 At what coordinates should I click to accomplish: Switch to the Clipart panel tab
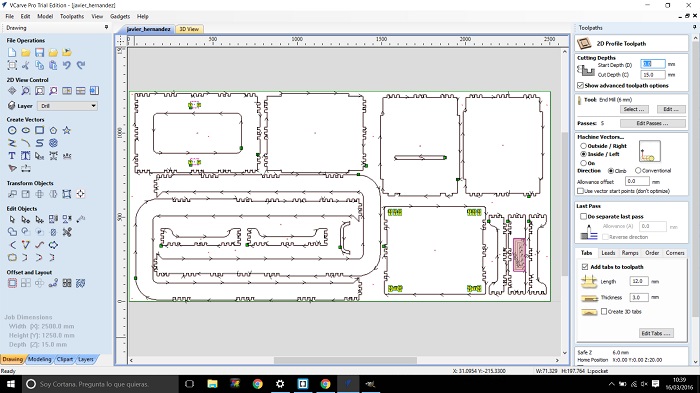65,359
